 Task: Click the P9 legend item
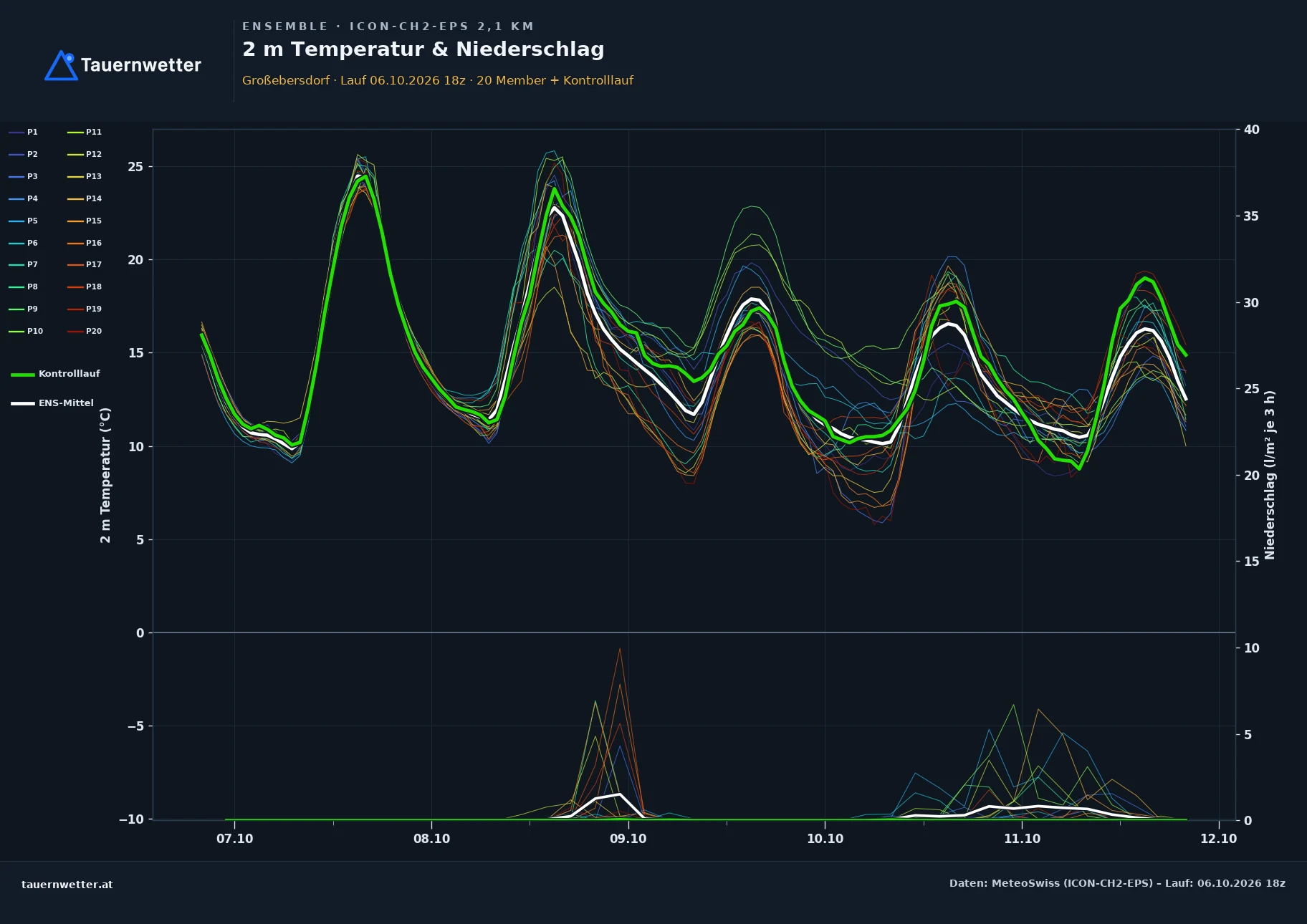click(x=23, y=309)
